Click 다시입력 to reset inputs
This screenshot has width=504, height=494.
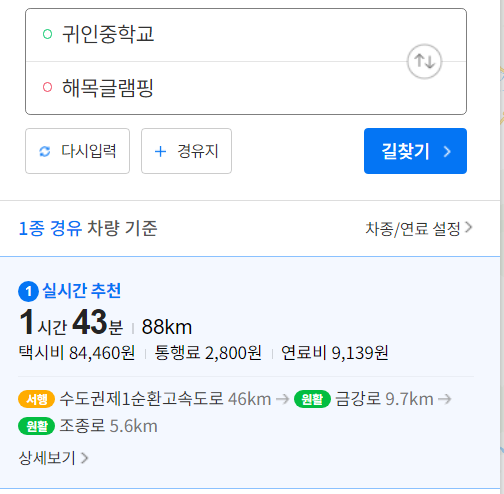point(77,151)
